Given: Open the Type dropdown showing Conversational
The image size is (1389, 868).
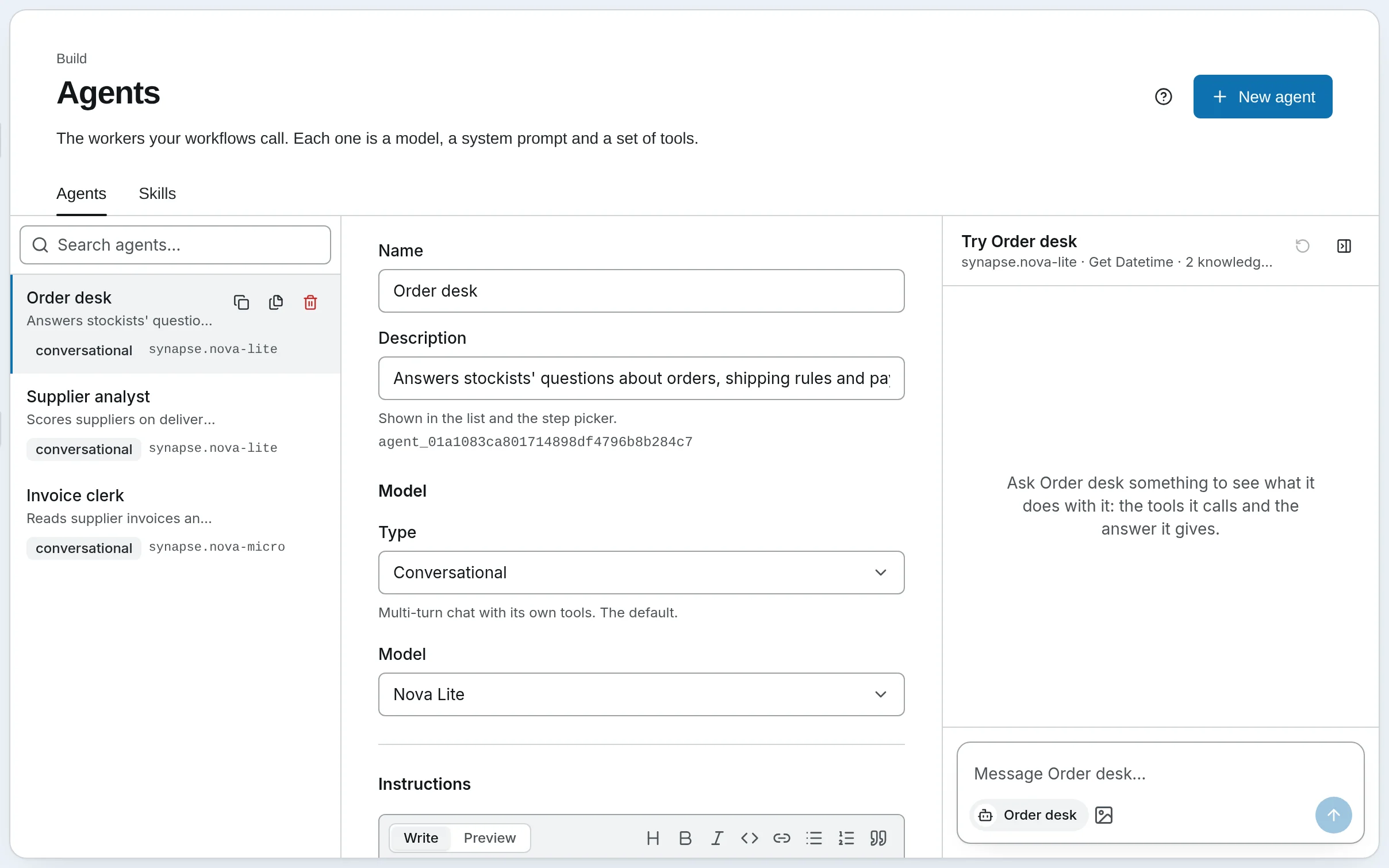Looking at the screenshot, I should pos(641,573).
